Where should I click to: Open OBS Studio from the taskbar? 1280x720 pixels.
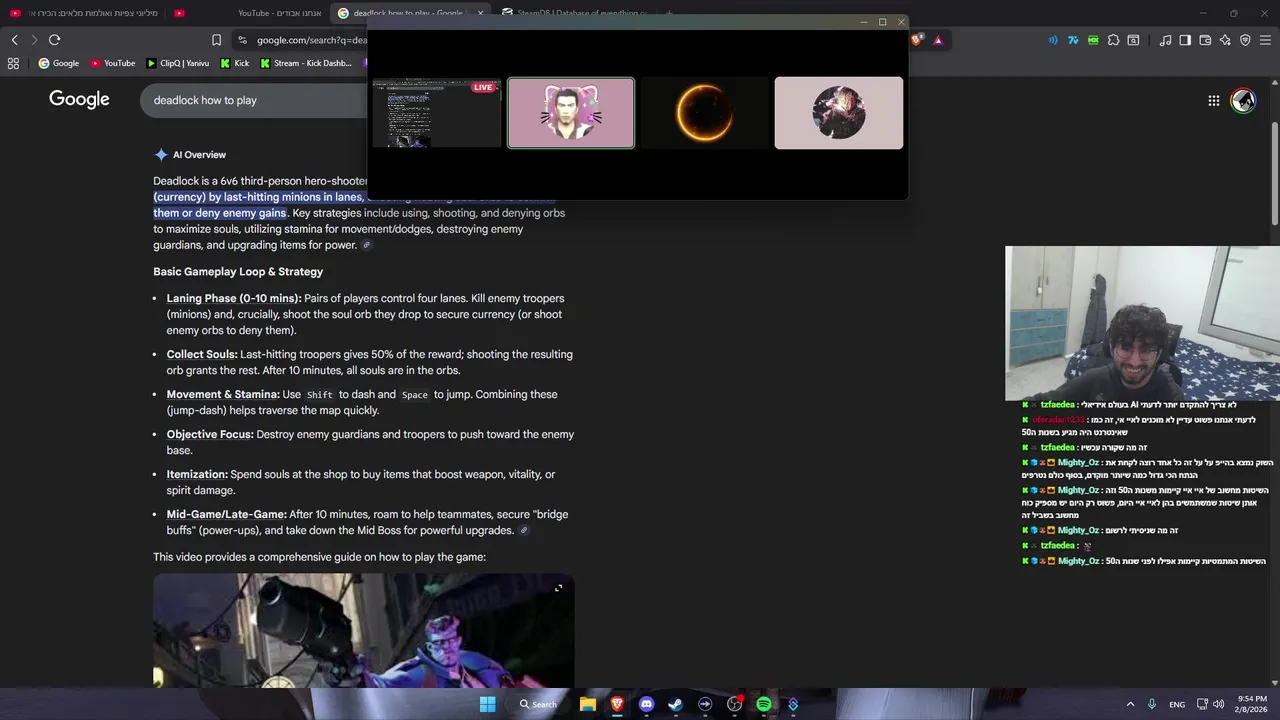click(734, 704)
